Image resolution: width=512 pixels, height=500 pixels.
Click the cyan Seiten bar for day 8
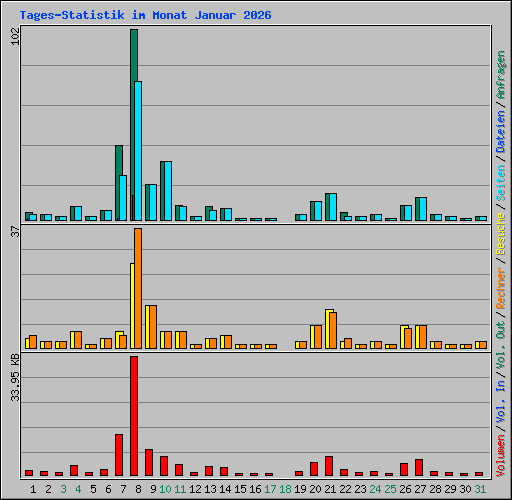[138, 151]
